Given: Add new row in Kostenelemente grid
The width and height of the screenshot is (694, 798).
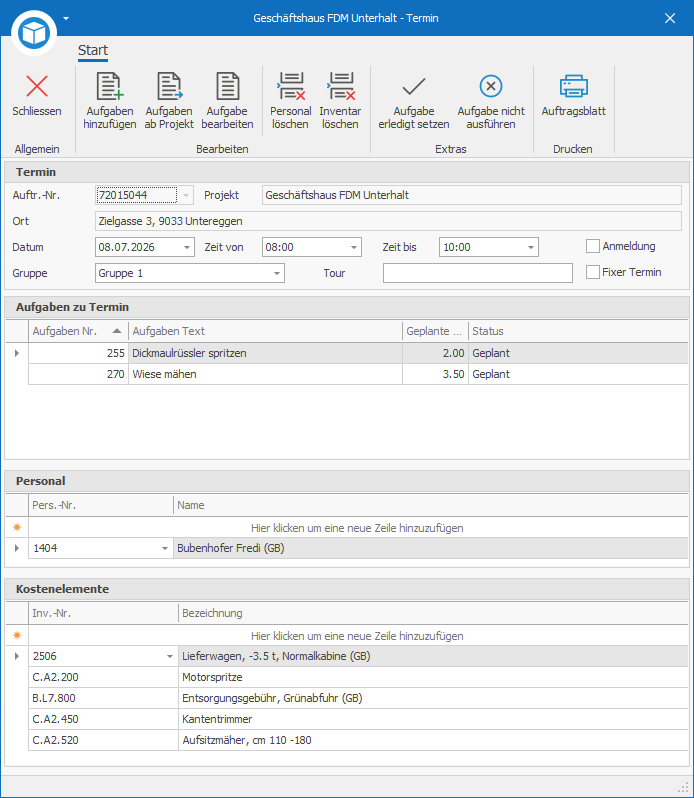Looking at the screenshot, I should click(x=357, y=636).
